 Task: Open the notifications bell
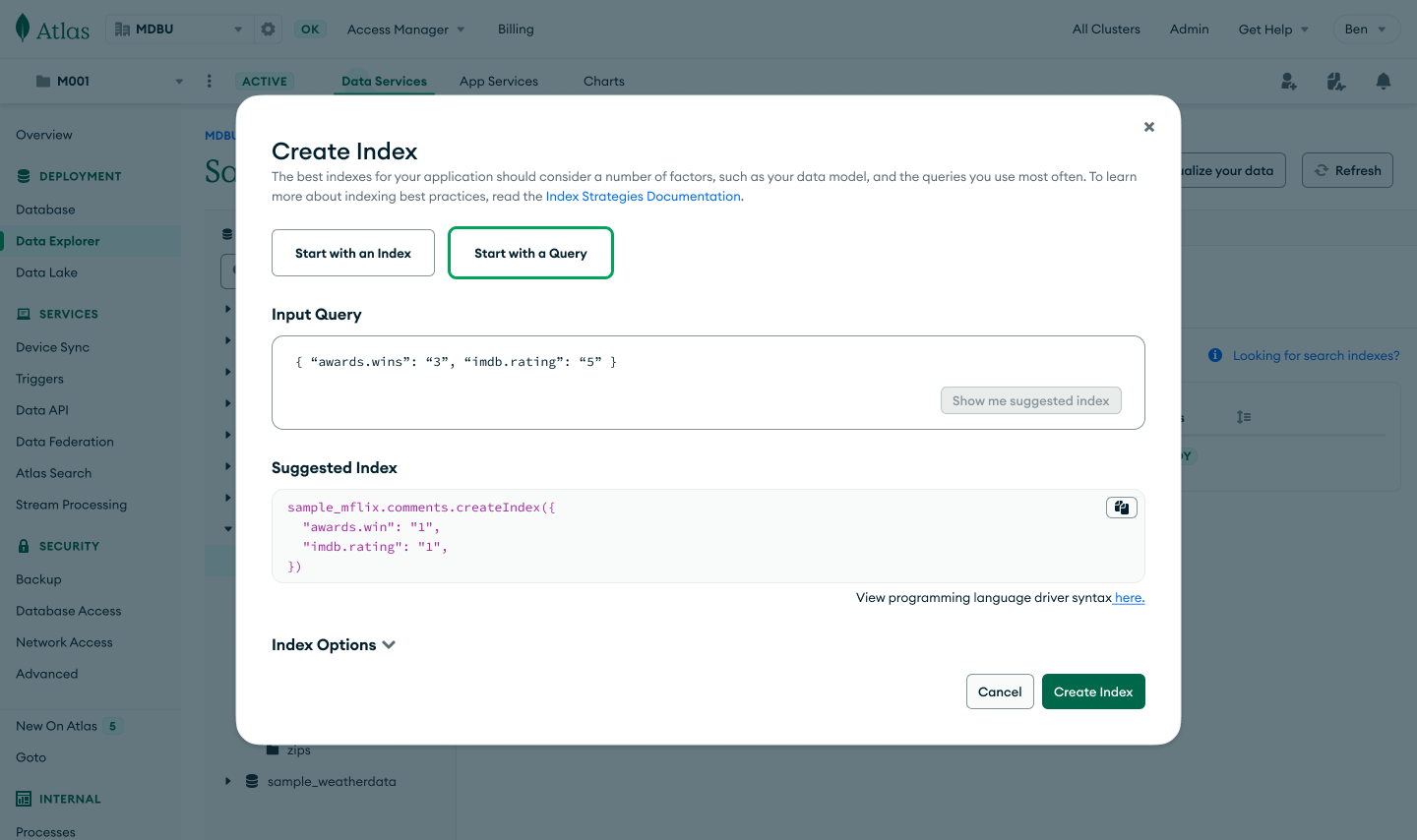pyautogui.click(x=1384, y=82)
